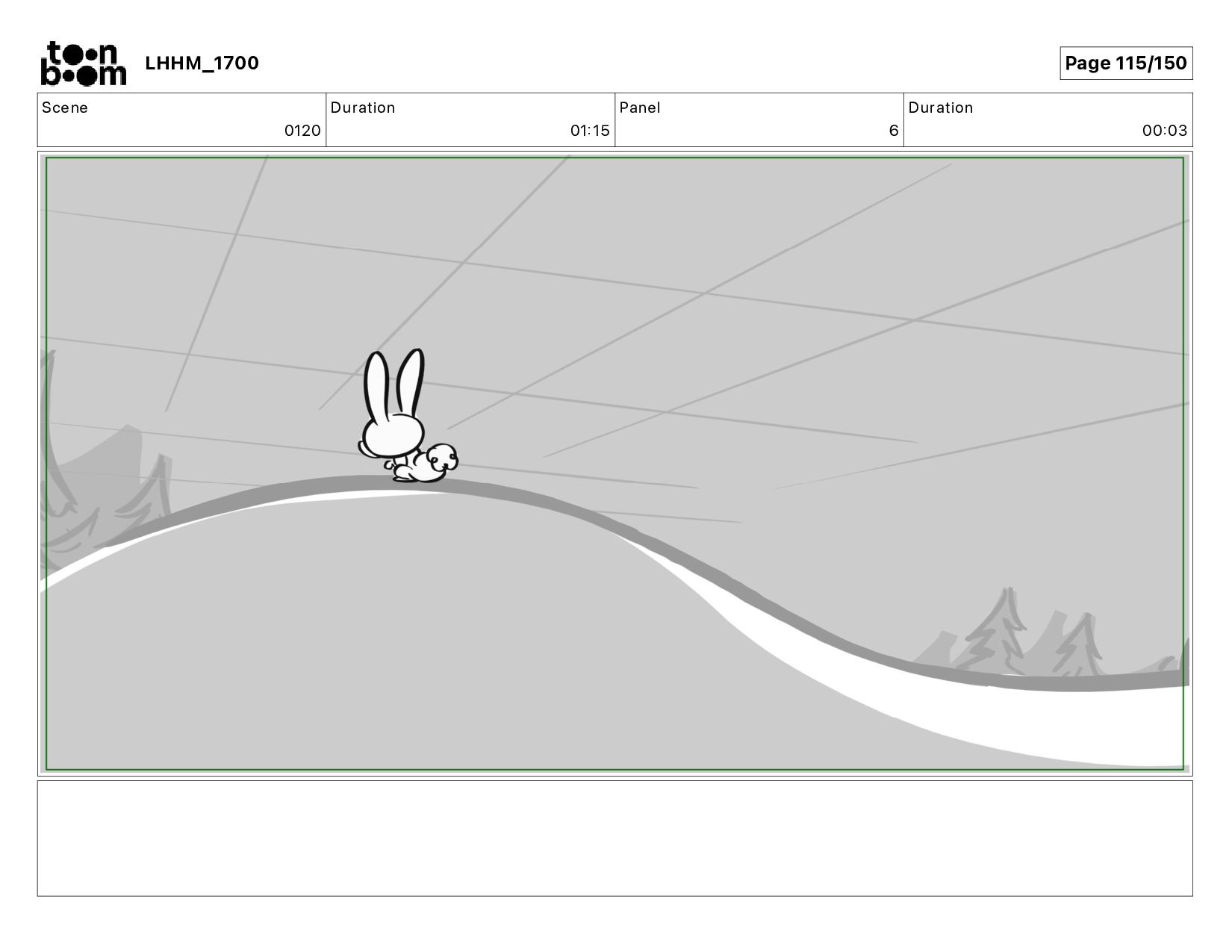
Task: Click the rabbit character in the storyboard panel
Action: coord(407,417)
